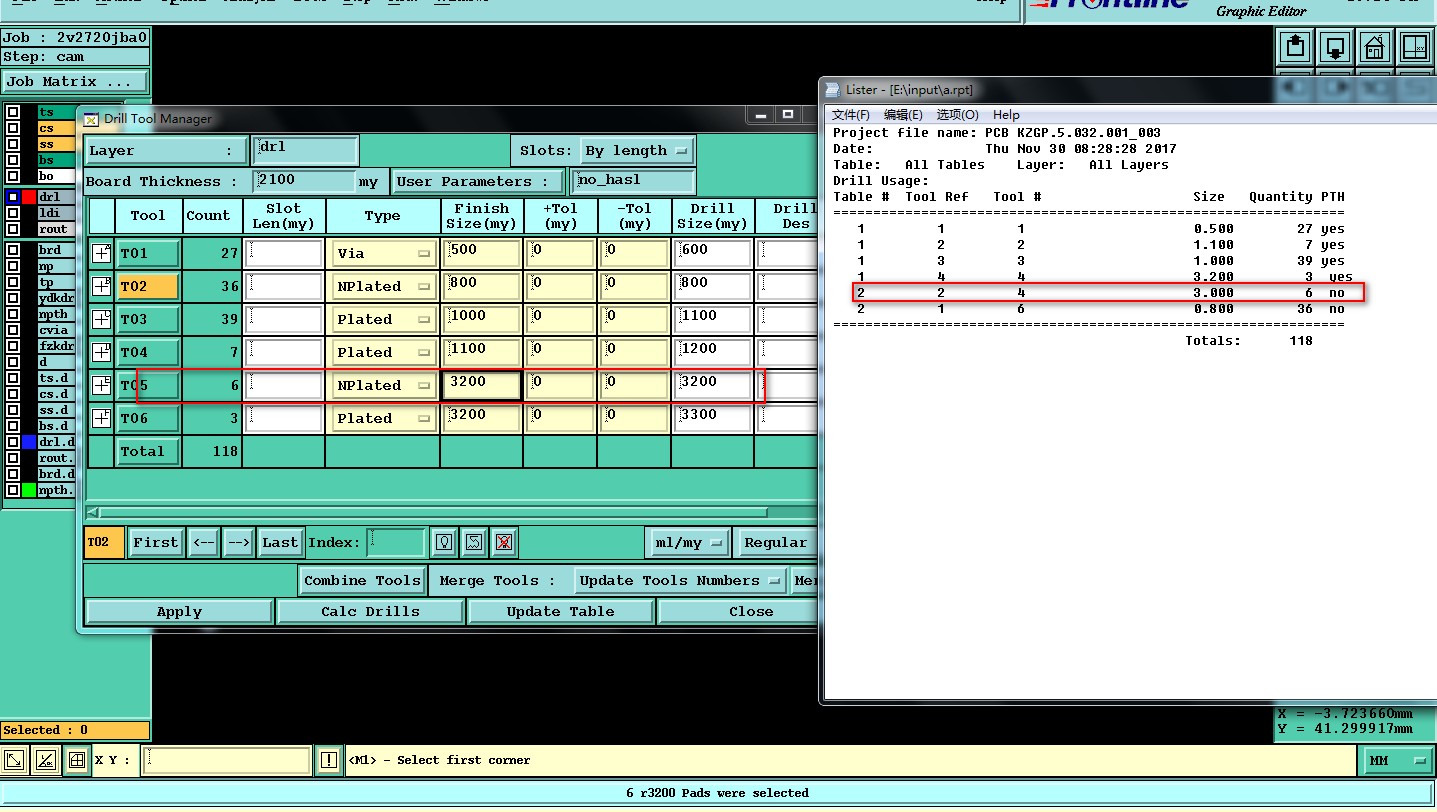Click the green color swatch of mpth. layer

click(29, 490)
